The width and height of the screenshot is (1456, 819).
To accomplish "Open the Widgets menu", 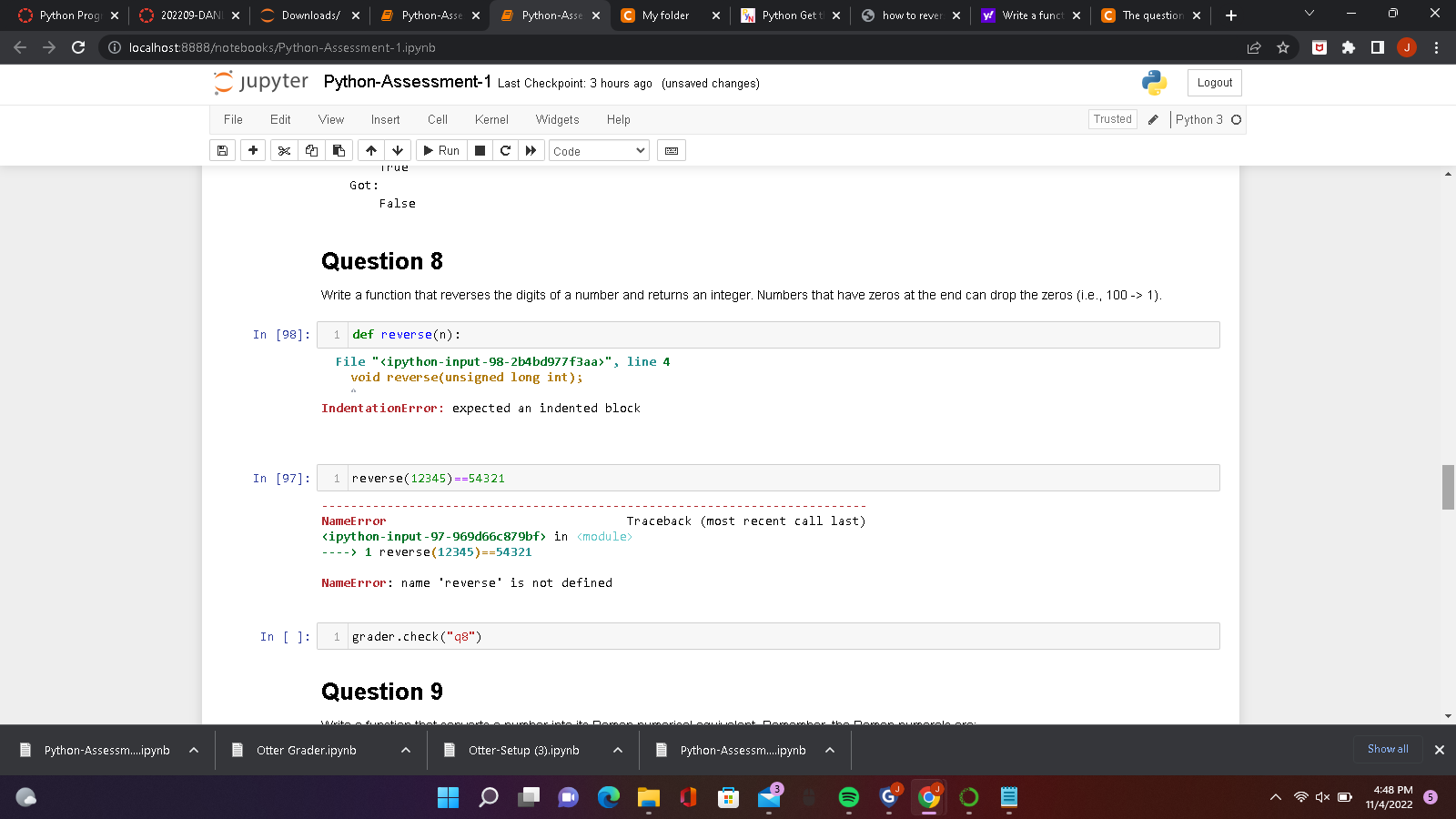I will point(557,119).
